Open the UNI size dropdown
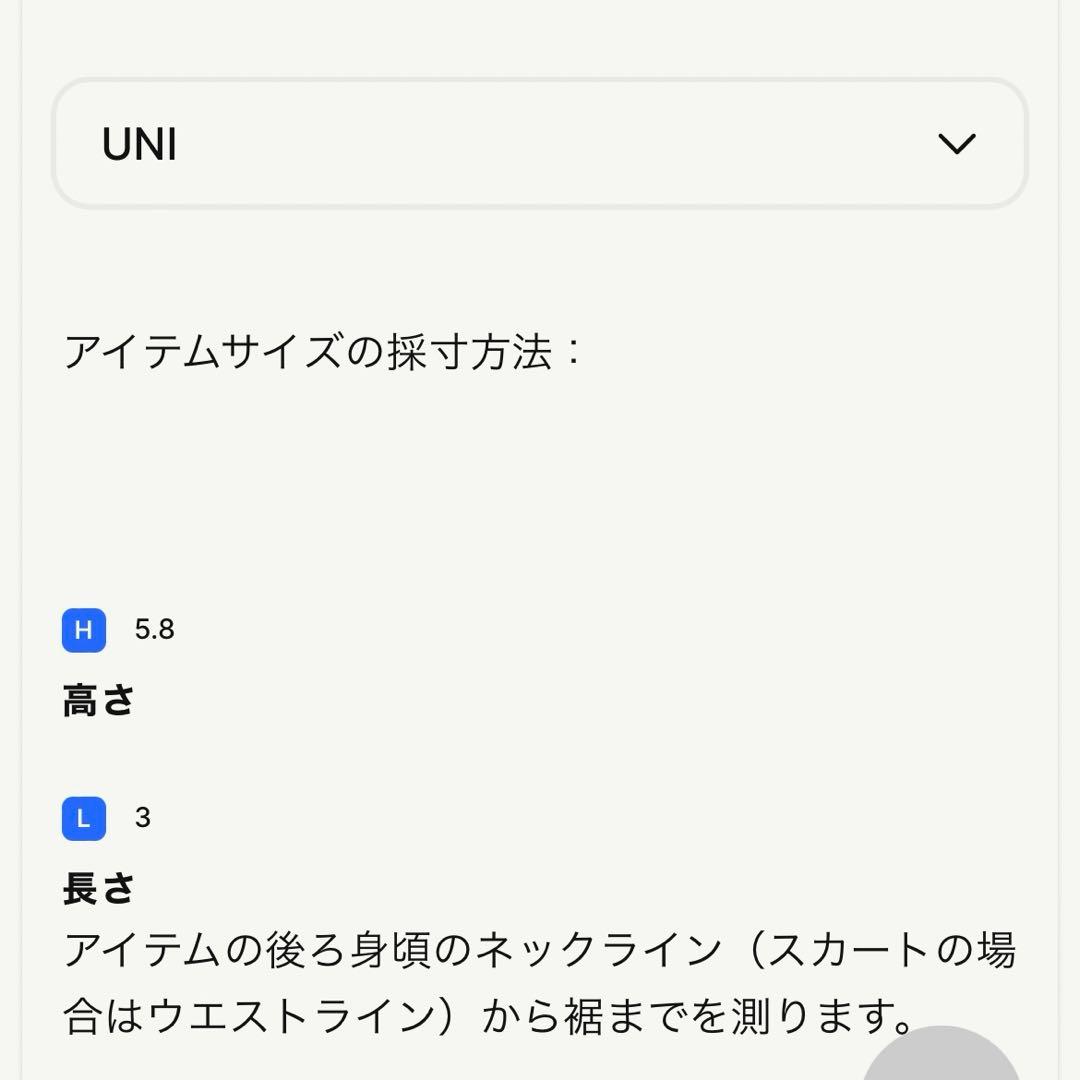Screen dimensions: 1080x1080 coord(540,144)
